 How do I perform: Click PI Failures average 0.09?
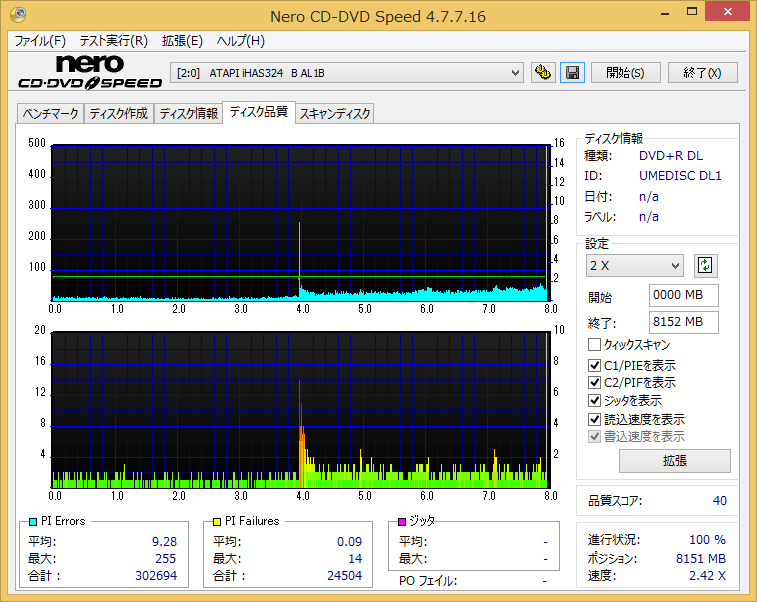(x=349, y=542)
